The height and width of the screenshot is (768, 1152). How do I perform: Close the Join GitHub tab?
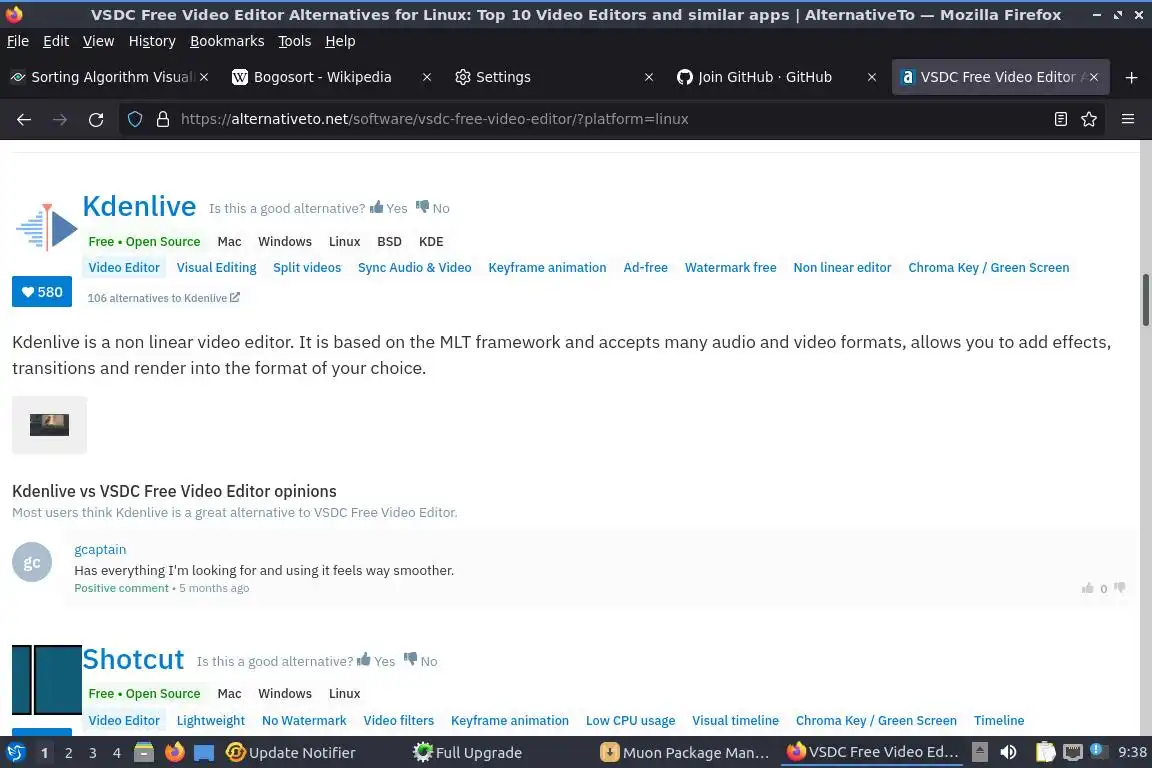point(871,77)
